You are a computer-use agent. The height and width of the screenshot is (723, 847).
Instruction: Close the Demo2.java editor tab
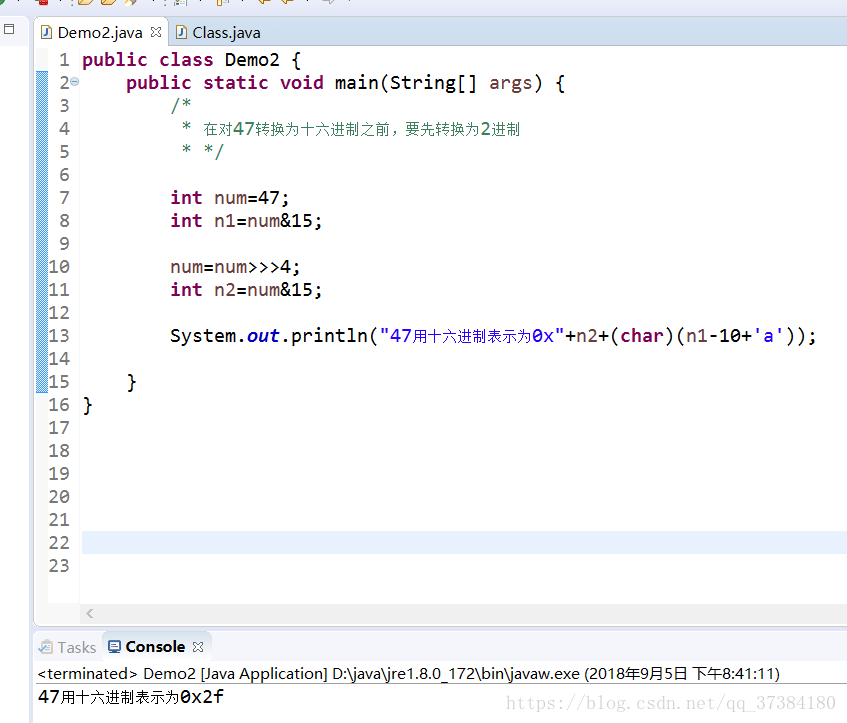click(156, 32)
